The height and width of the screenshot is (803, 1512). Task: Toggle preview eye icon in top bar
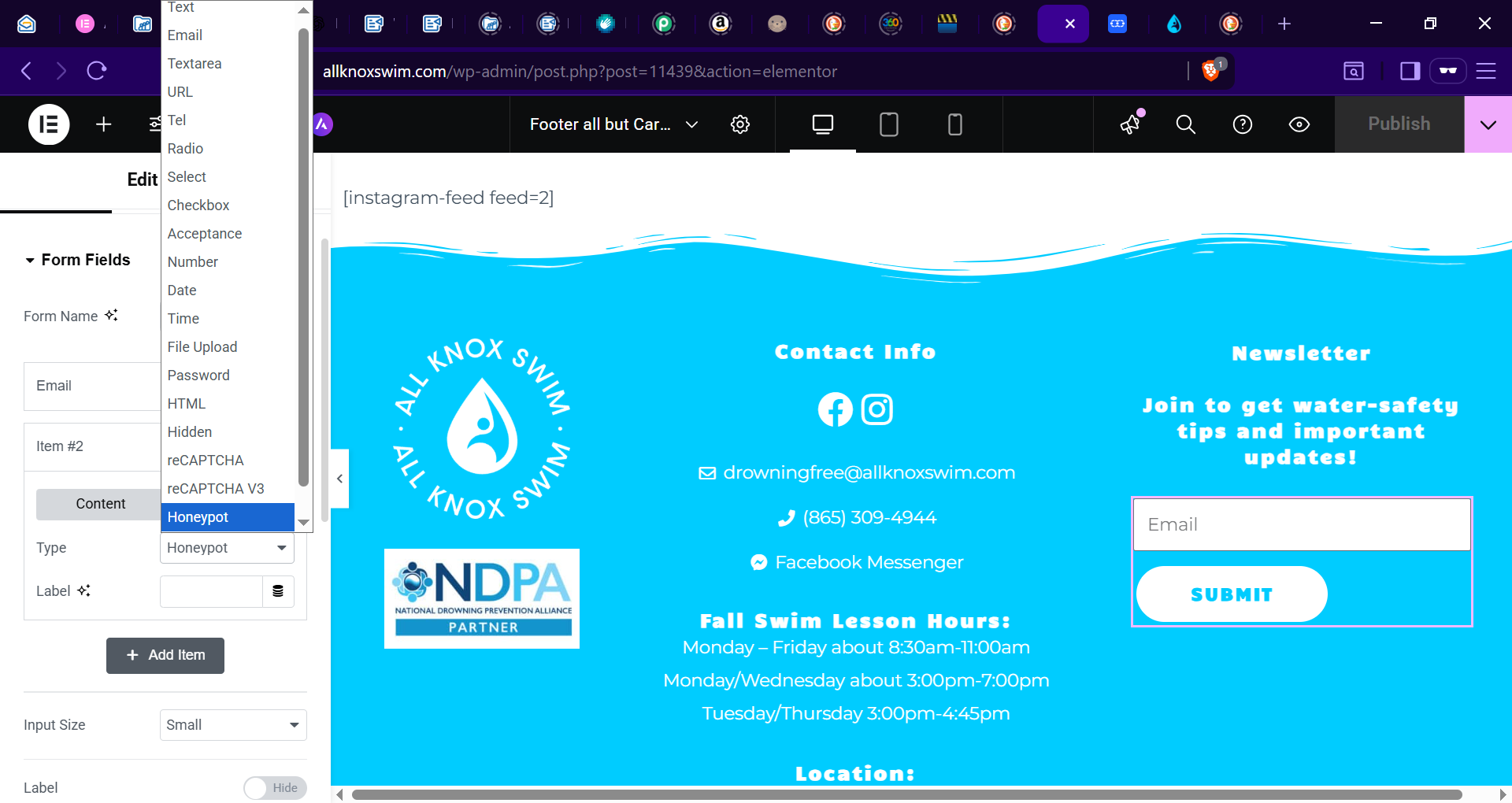pos(1299,124)
